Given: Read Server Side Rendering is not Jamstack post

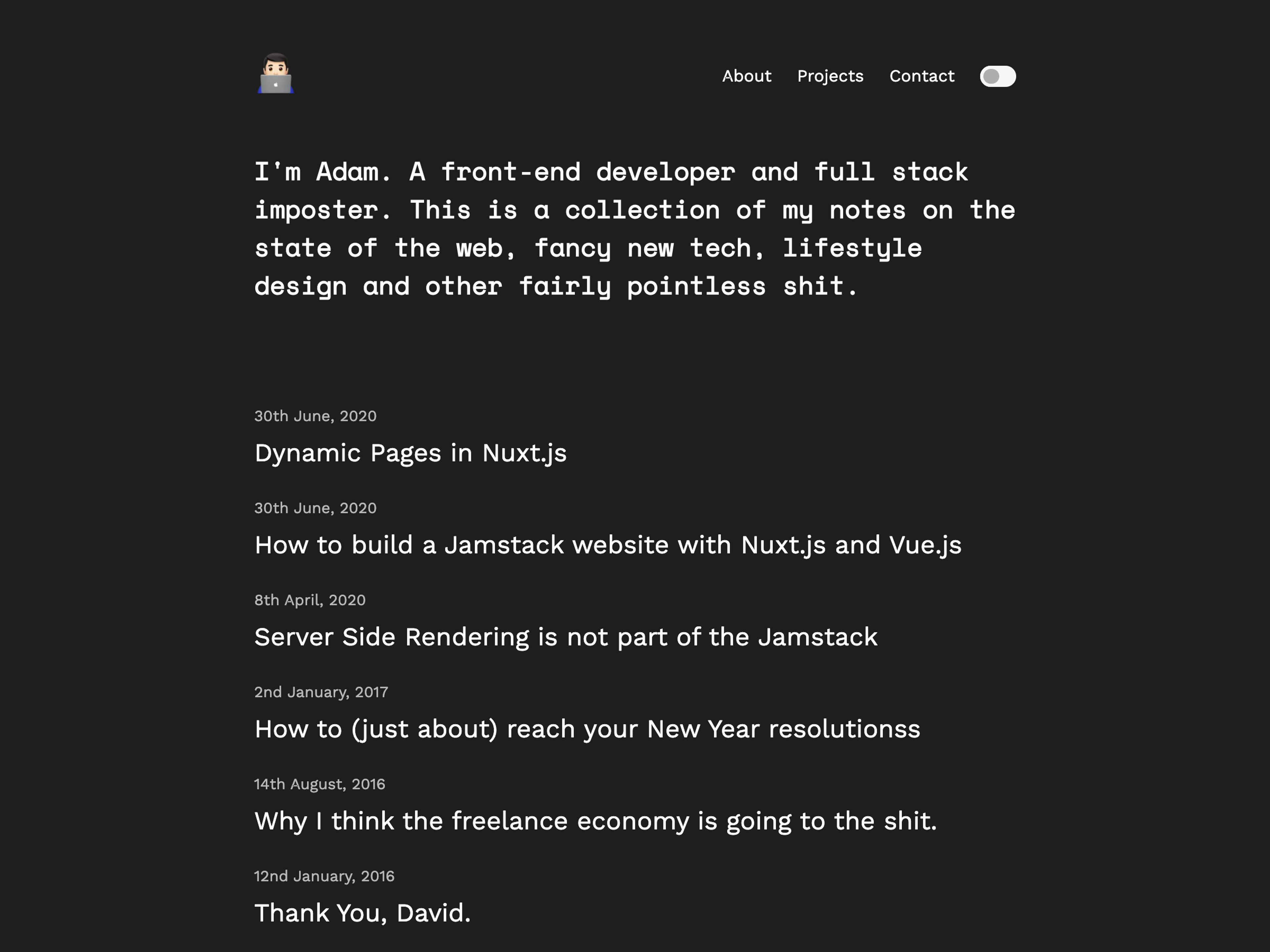Looking at the screenshot, I should coord(566,637).
